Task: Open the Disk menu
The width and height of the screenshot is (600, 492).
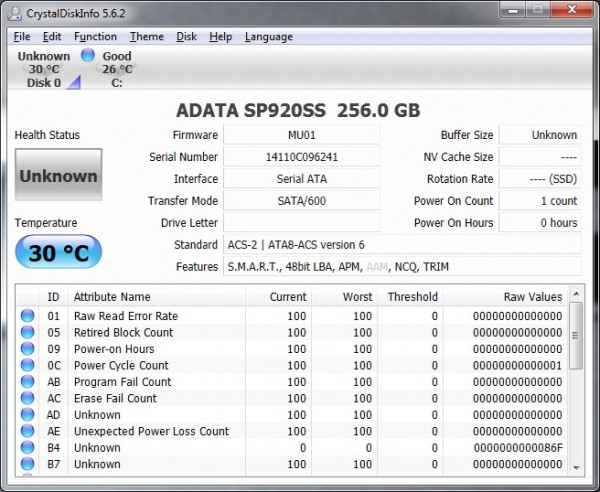Action: (186, 37)
